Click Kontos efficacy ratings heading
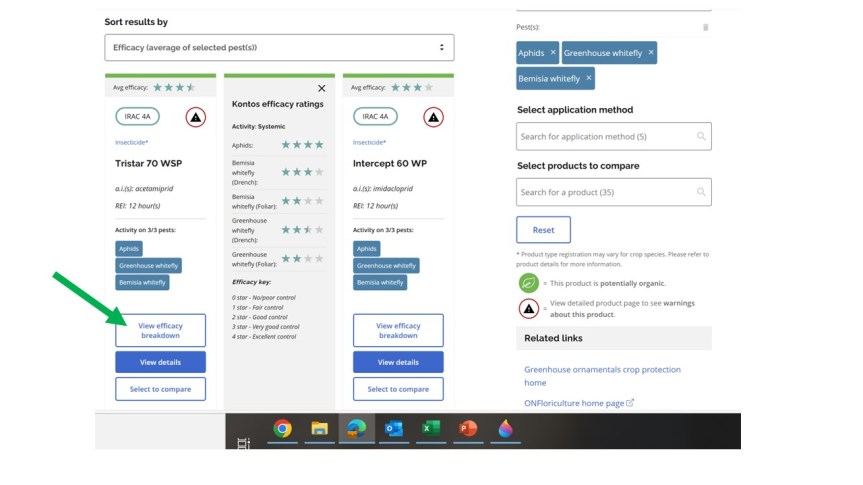 click(x=277, y=104)
